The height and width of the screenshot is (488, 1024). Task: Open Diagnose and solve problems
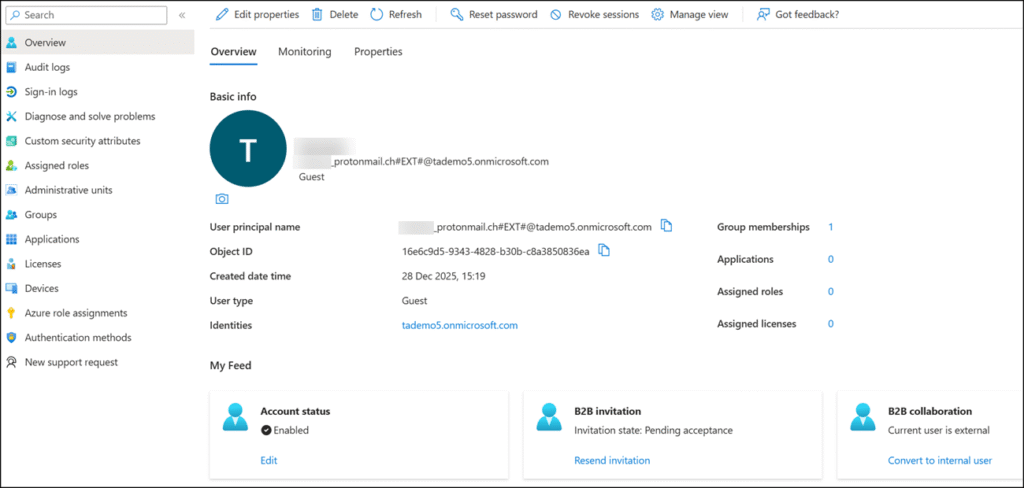(89, 116)
